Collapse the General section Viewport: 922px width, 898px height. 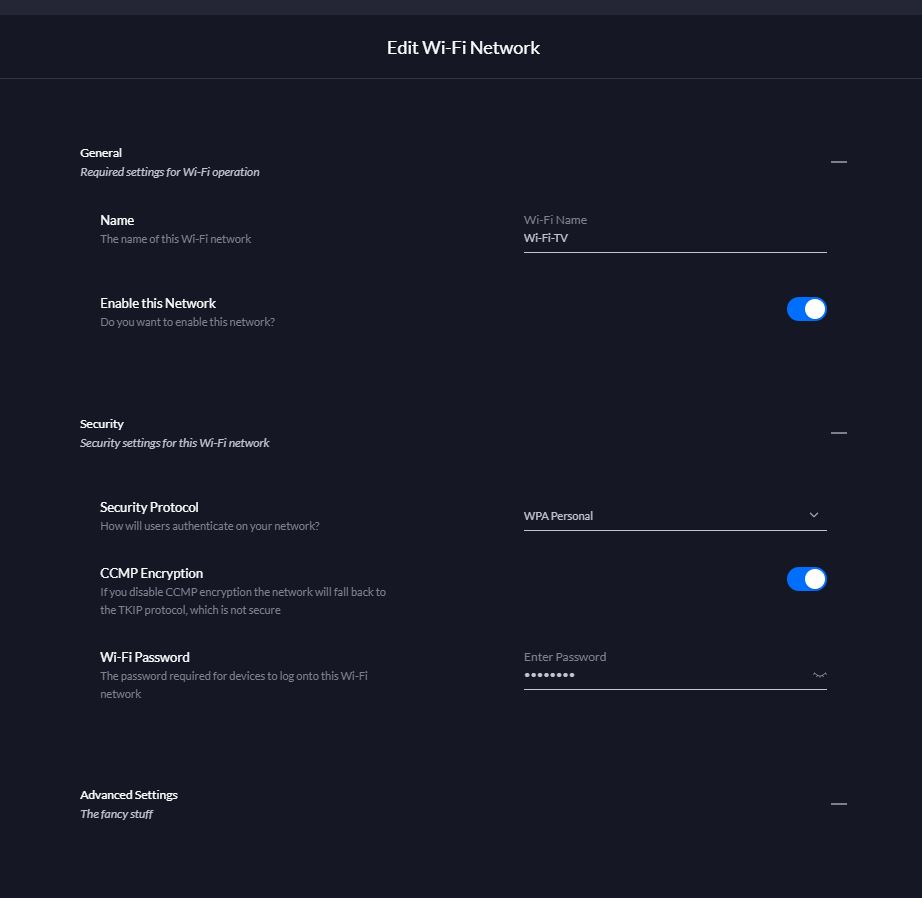point(839,162)
